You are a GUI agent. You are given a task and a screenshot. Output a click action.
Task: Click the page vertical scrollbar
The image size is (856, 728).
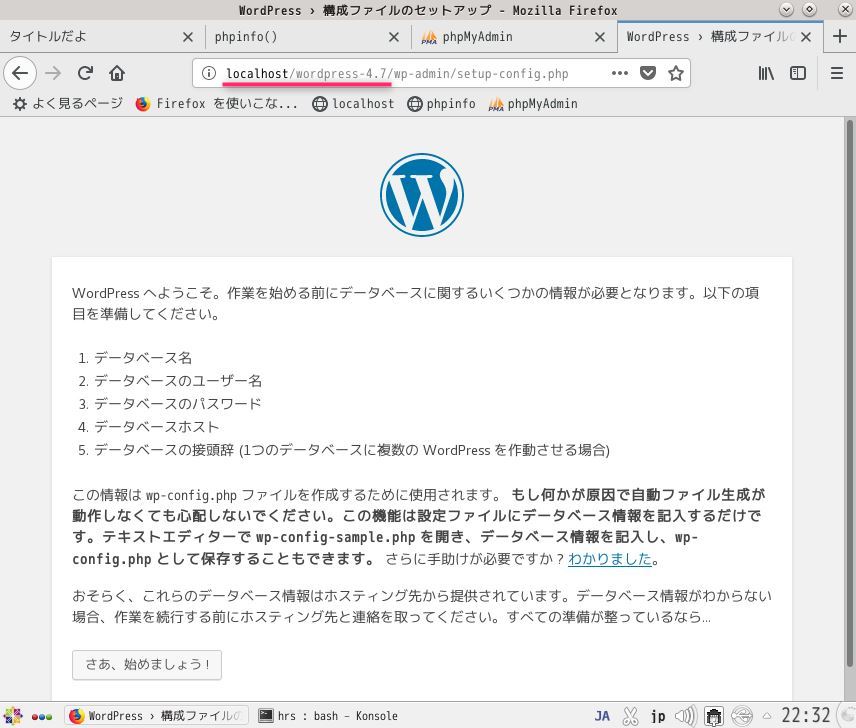849,393
